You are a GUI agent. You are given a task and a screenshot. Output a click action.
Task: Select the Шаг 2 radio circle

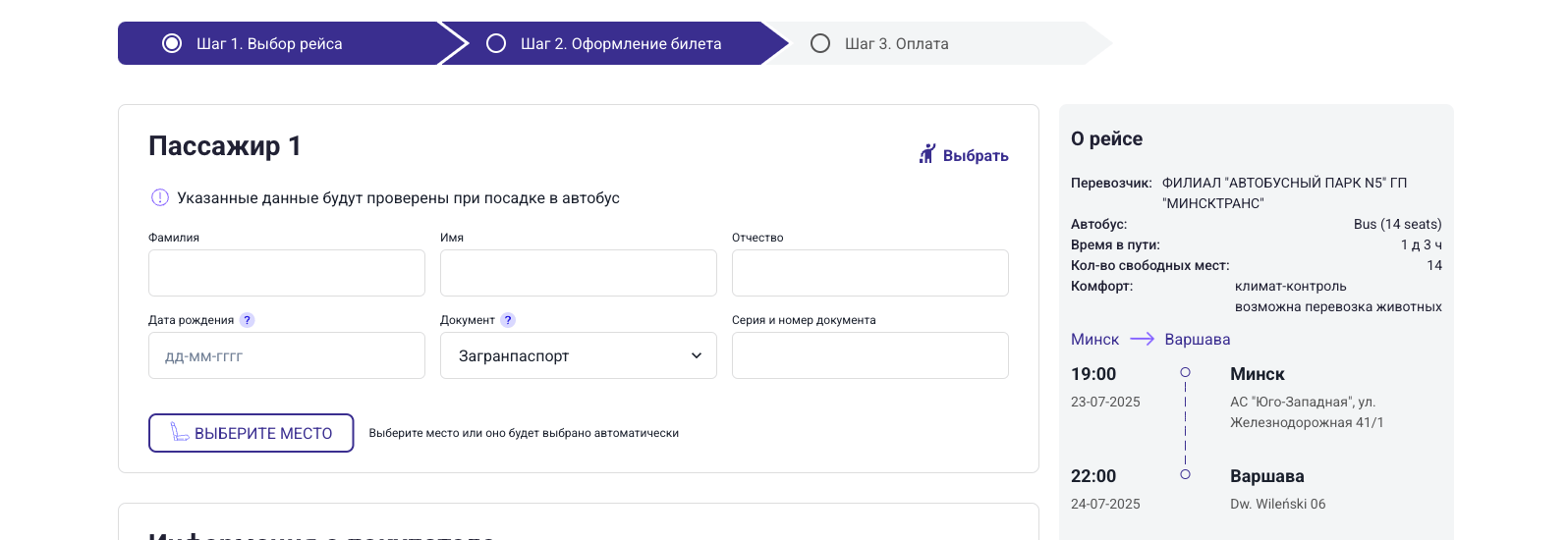[496, 43]
